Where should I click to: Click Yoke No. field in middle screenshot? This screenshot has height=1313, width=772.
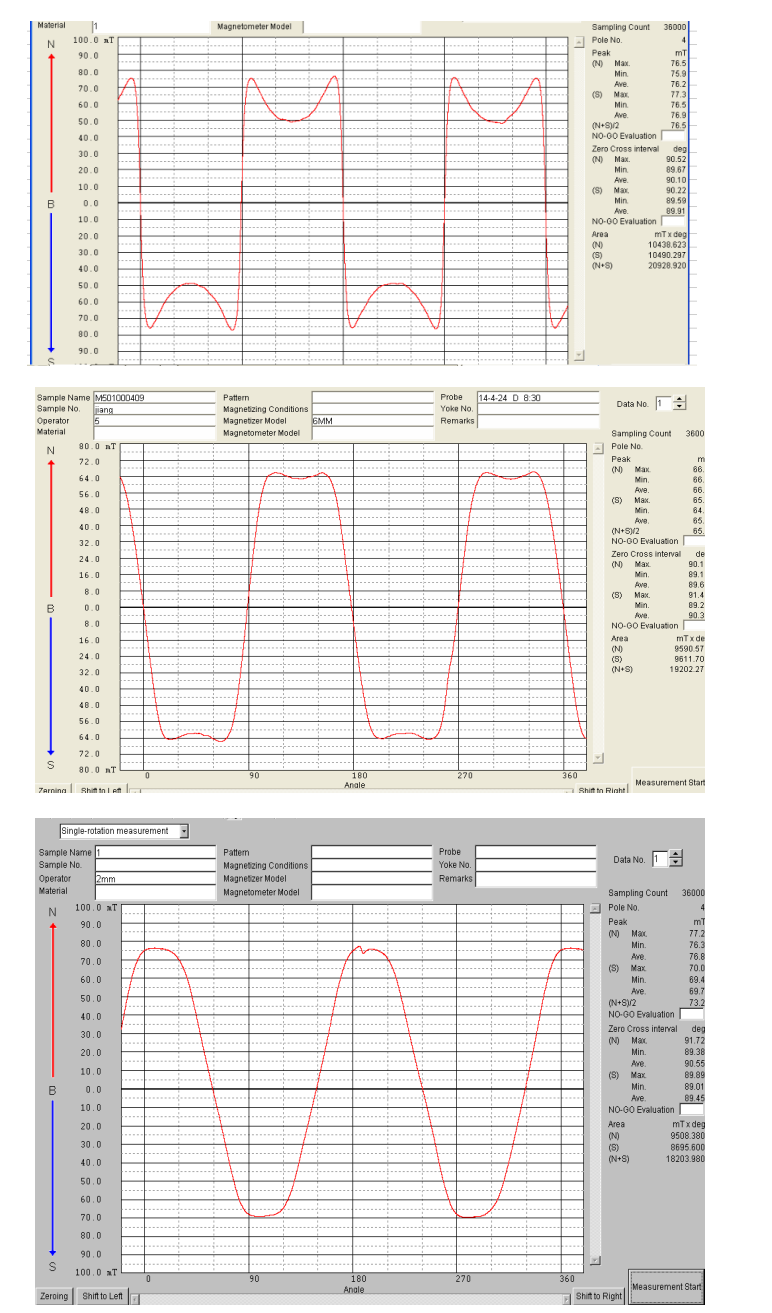click(537, 409)
